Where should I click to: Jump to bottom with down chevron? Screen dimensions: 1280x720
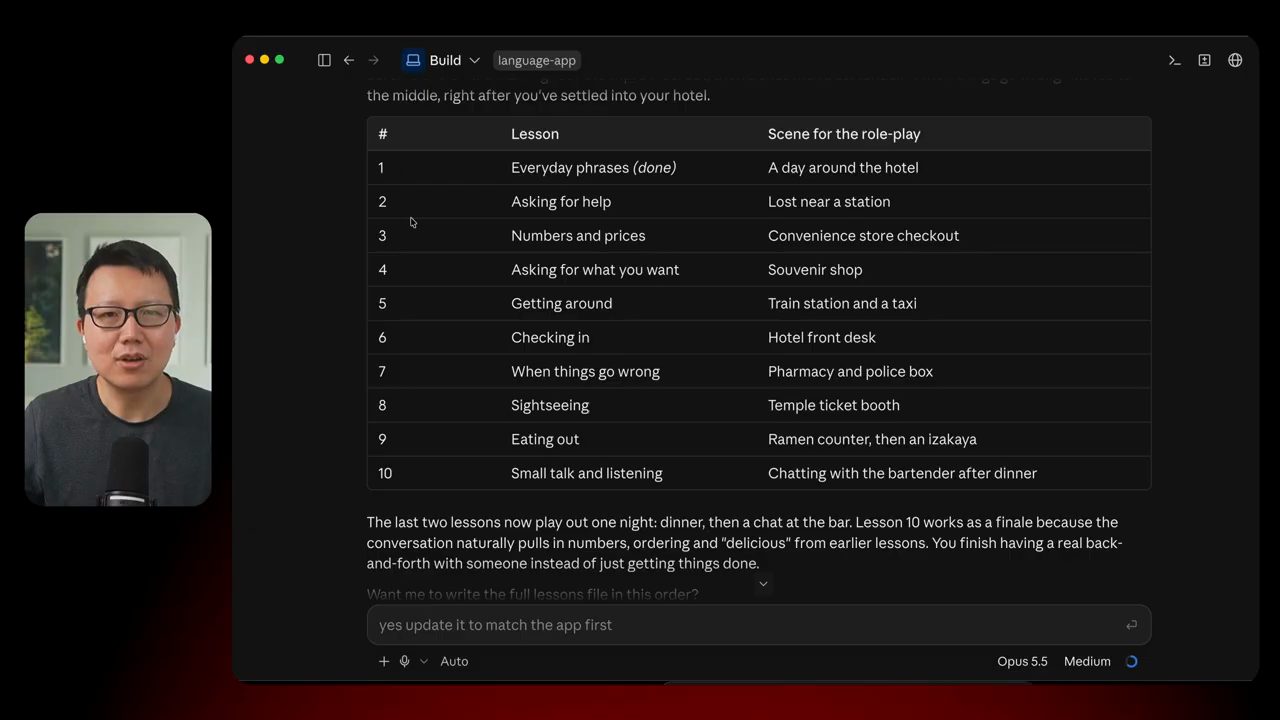tap(763, 584)
